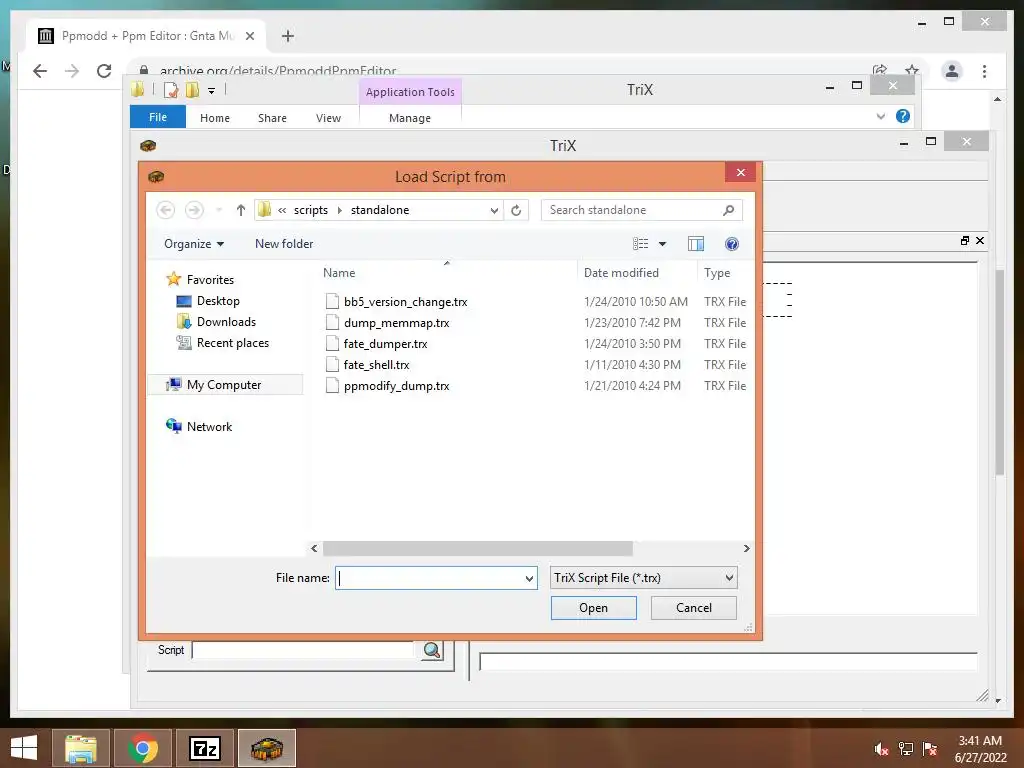This screenshot has width=1024, height=768.
Task: Select ppmodify_dump.trx file
Action: point(396,386)
